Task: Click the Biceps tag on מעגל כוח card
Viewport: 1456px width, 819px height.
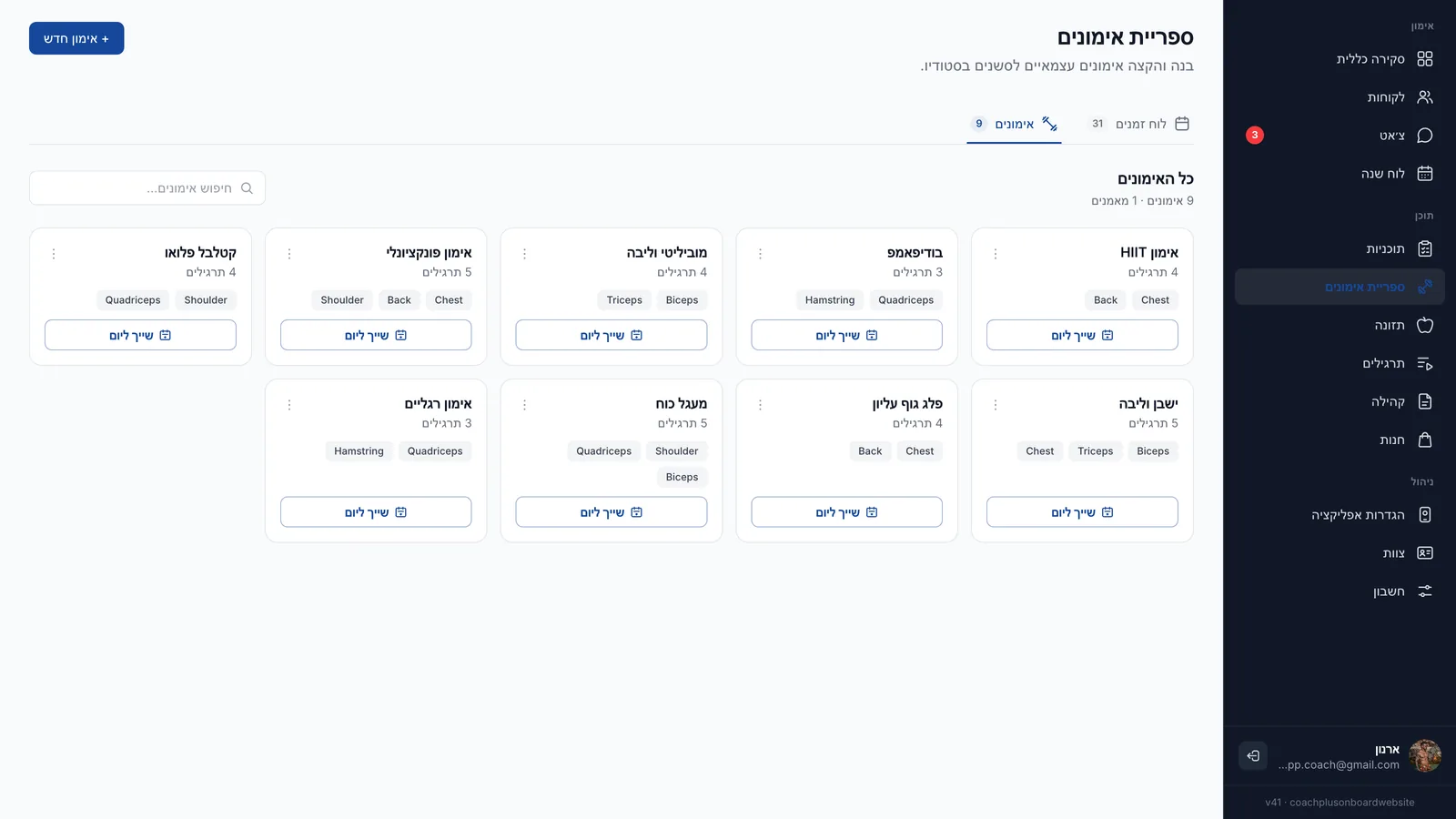Action: point(682,478)
